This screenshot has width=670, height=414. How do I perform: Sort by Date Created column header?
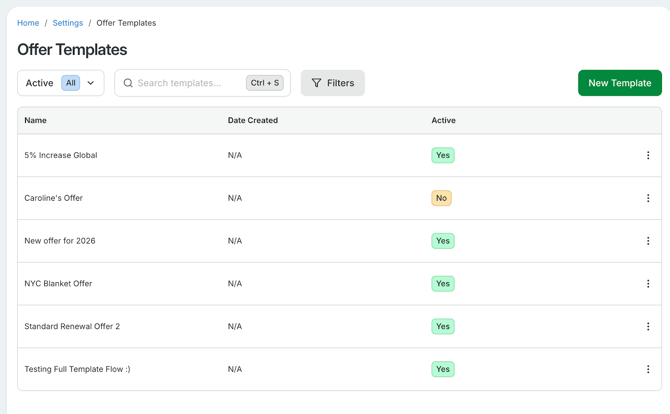point(253,120)
